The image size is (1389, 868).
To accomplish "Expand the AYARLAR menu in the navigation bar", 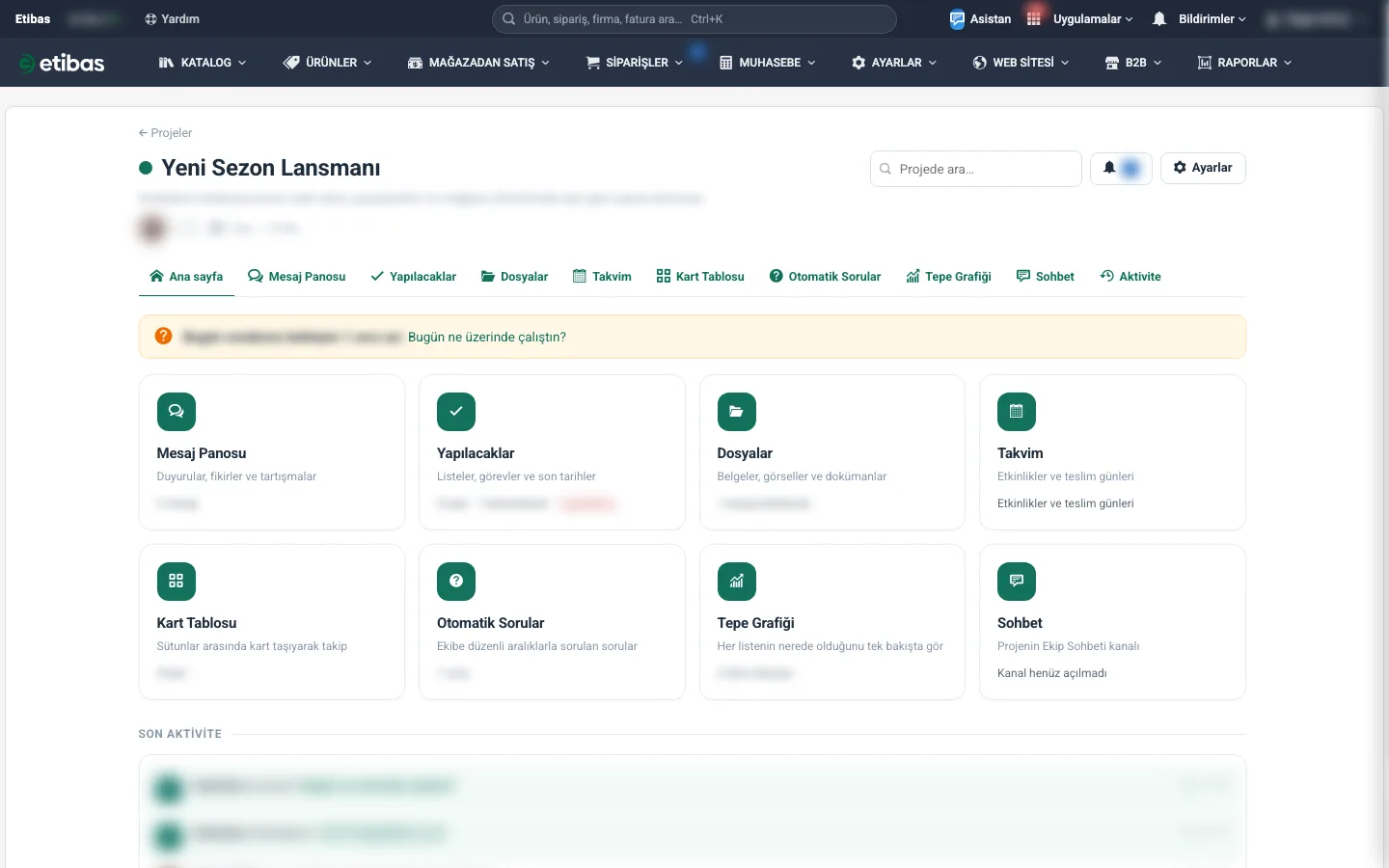I will pos(894,63).
